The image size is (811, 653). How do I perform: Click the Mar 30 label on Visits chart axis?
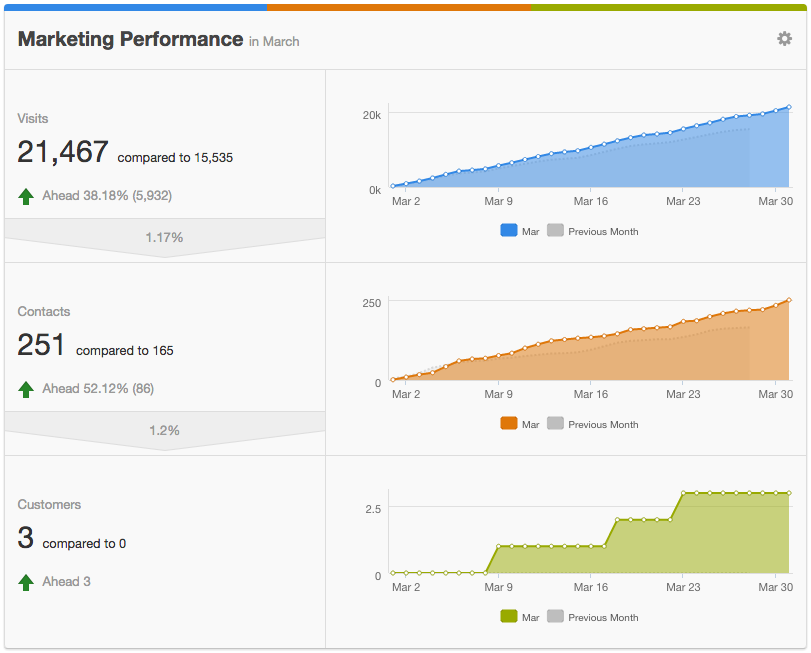(775, 201)
